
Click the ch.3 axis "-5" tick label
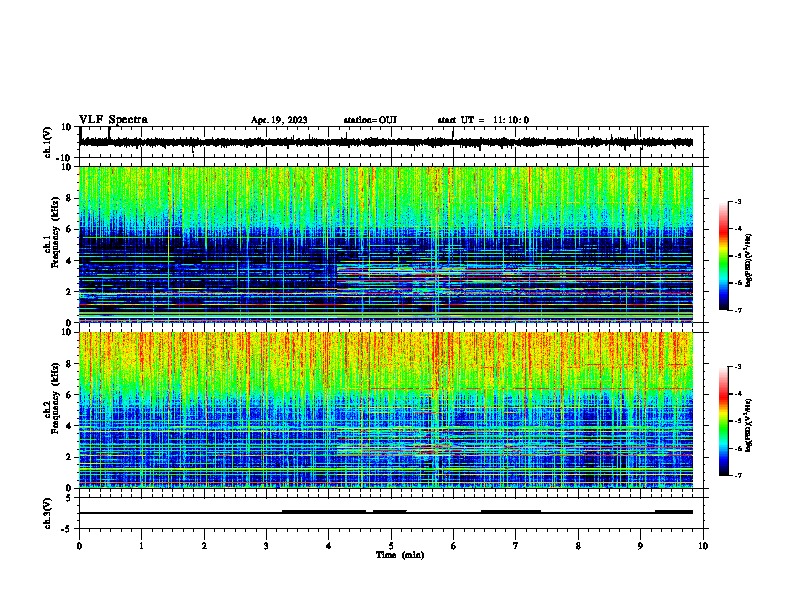pos(67,529)
